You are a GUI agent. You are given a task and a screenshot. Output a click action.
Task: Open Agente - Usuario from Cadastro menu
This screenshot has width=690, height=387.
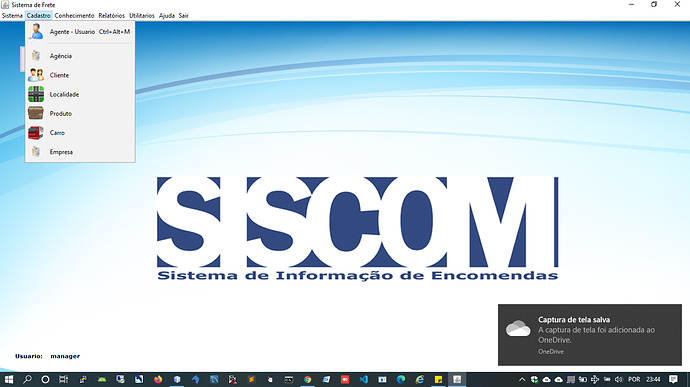(x=80, y=32)
